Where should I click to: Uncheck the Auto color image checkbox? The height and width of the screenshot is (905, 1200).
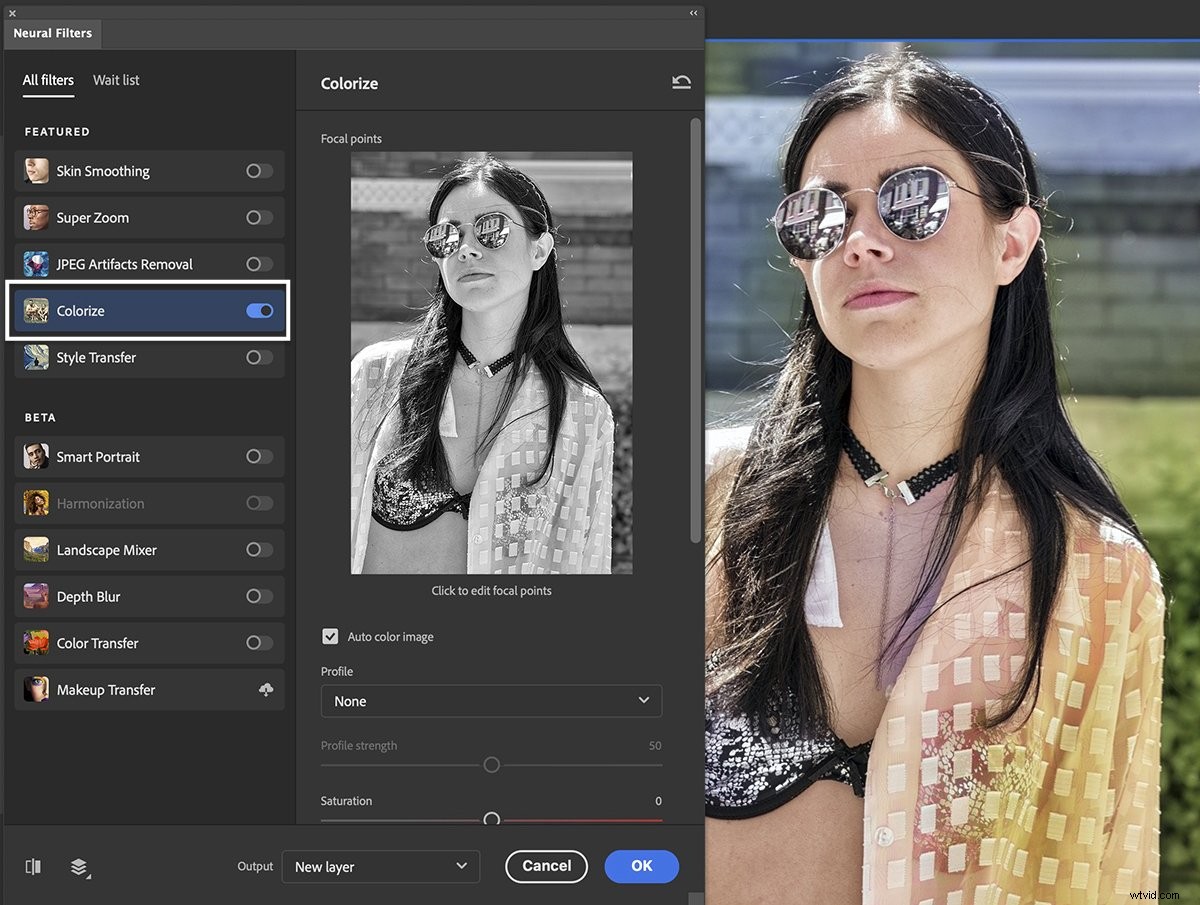(330, 636)
